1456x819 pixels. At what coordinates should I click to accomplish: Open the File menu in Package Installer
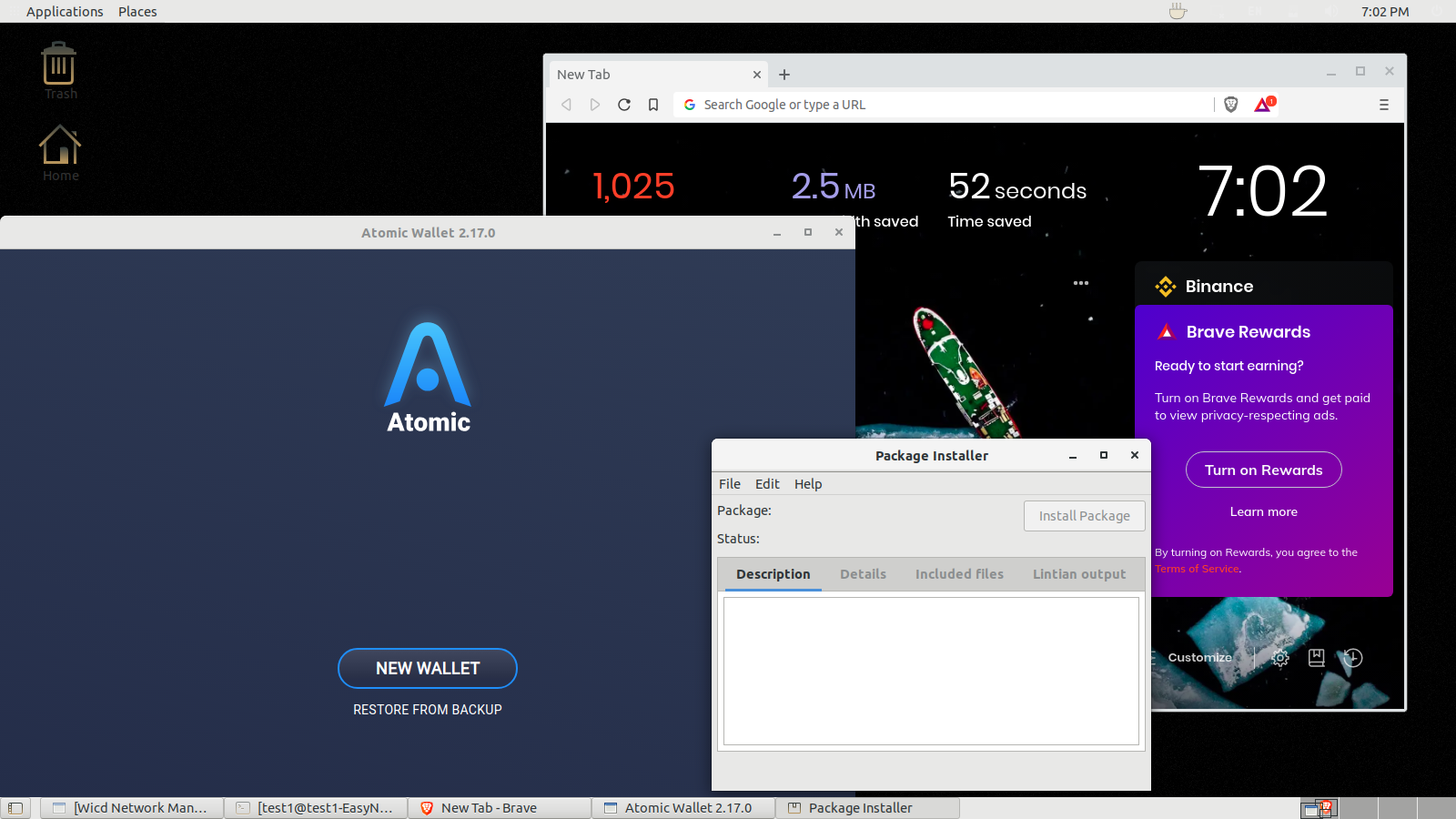[x=730, y=484]
